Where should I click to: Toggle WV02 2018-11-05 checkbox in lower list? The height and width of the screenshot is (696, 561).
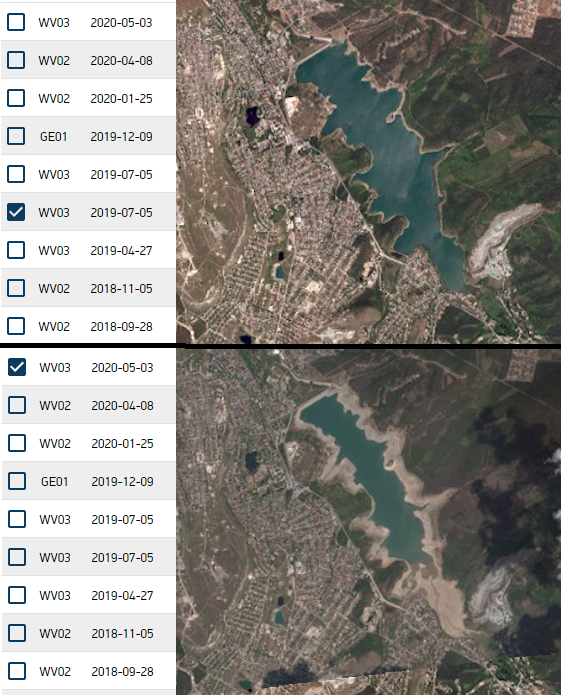point(17,633)
